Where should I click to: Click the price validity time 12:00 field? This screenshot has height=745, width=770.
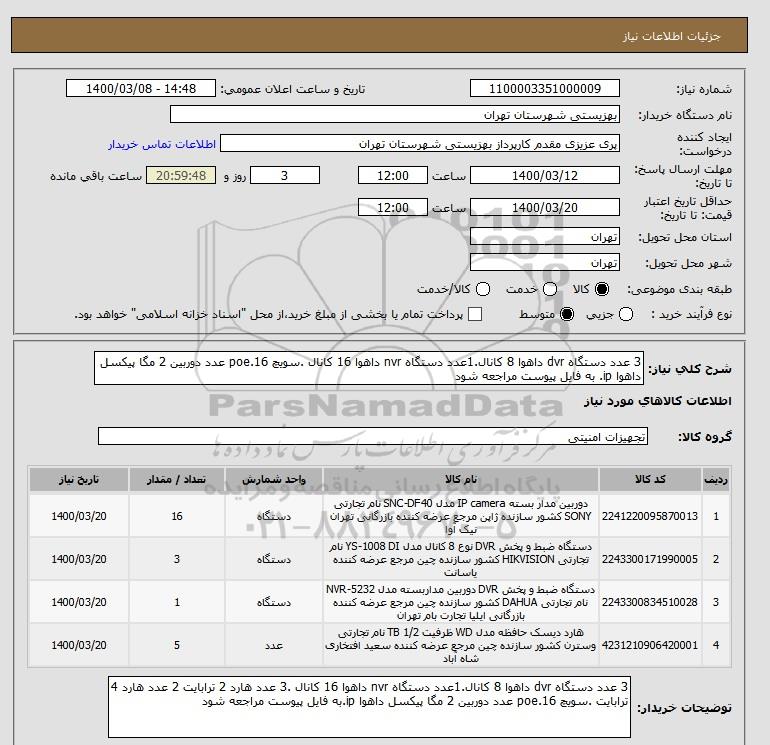click(393, 207)
